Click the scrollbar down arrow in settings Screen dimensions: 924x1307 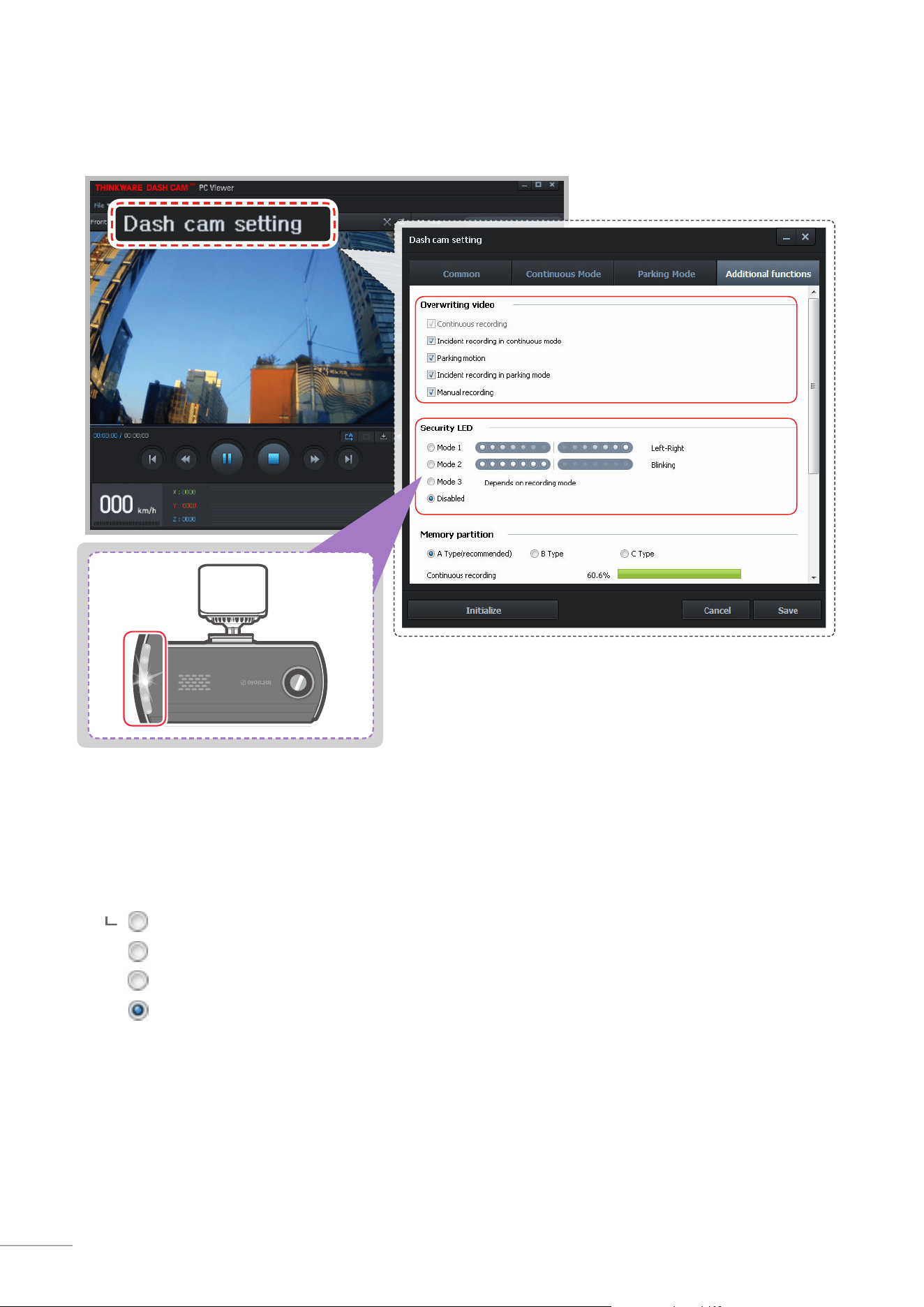click(814, 578)
